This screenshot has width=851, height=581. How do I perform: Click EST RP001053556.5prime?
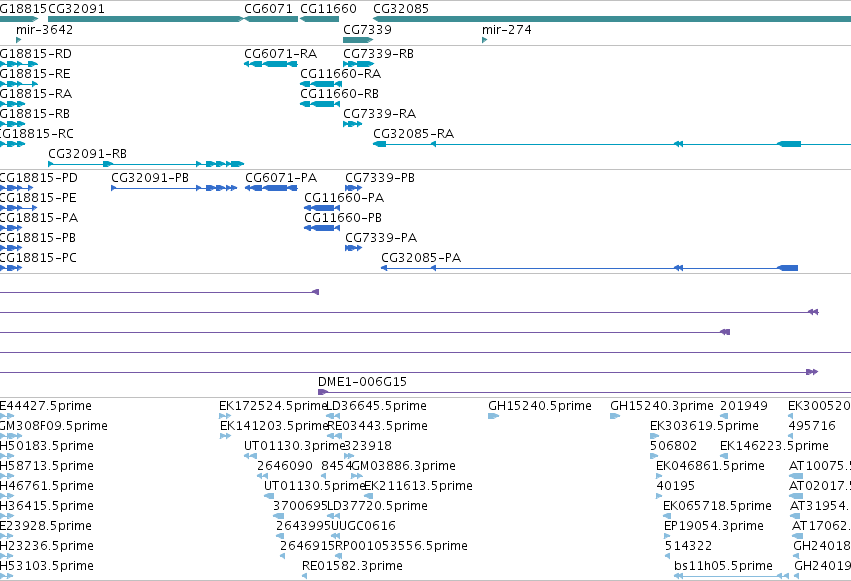coord(401,546)
